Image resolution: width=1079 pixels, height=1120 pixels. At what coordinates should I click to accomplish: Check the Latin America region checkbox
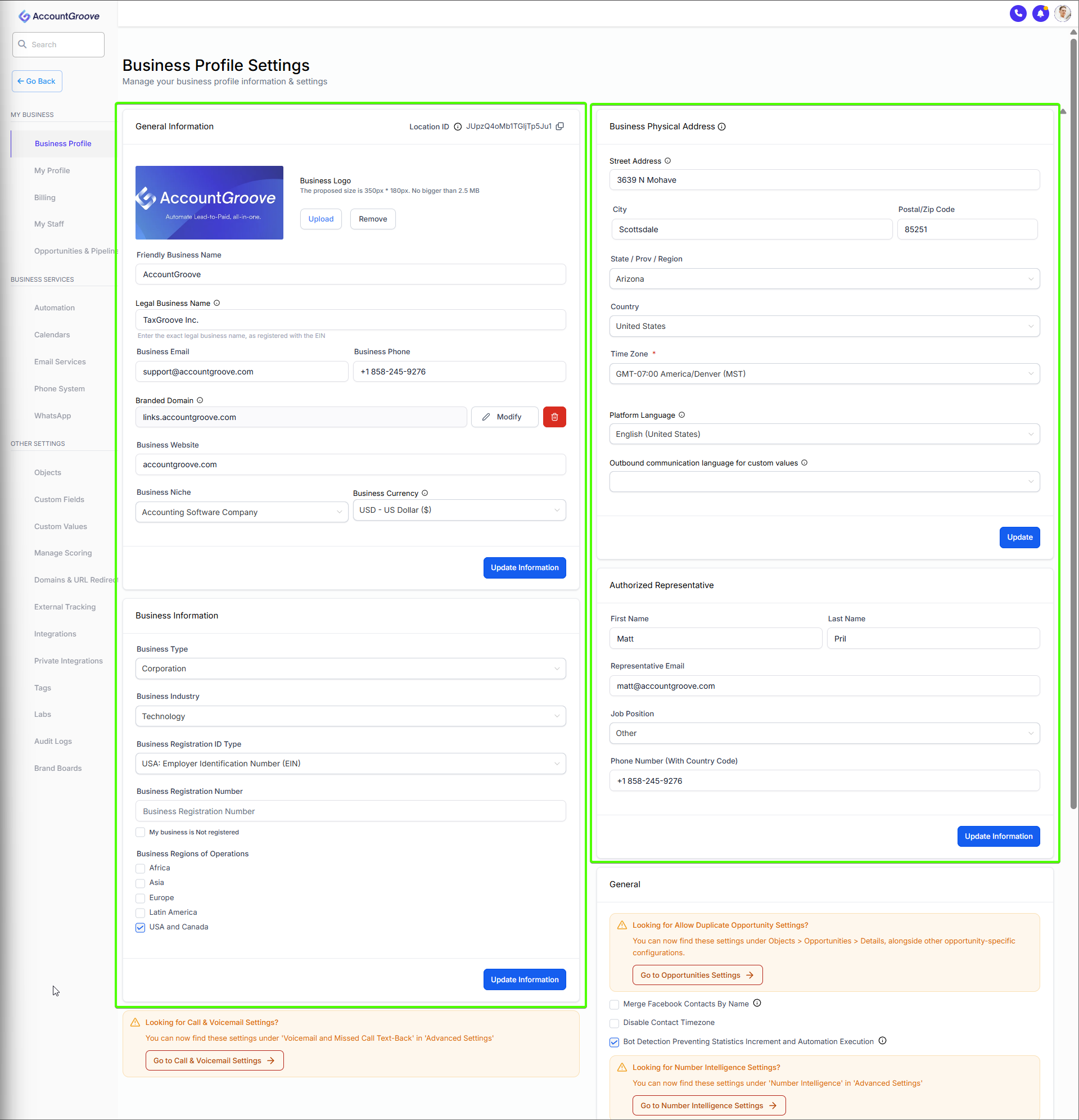pos(140,913)
